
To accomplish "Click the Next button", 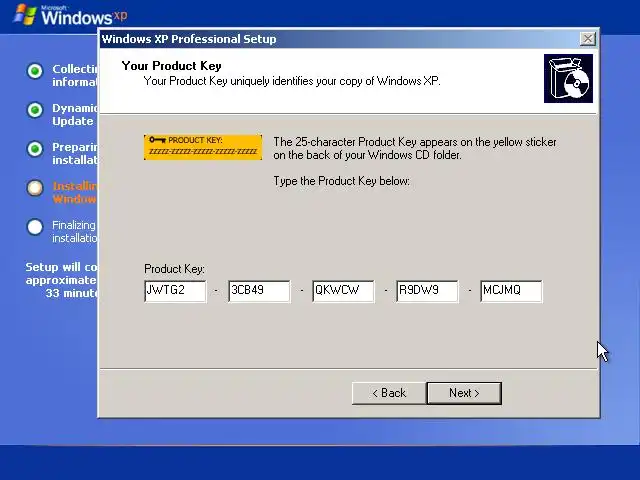I will coord(464,393).
